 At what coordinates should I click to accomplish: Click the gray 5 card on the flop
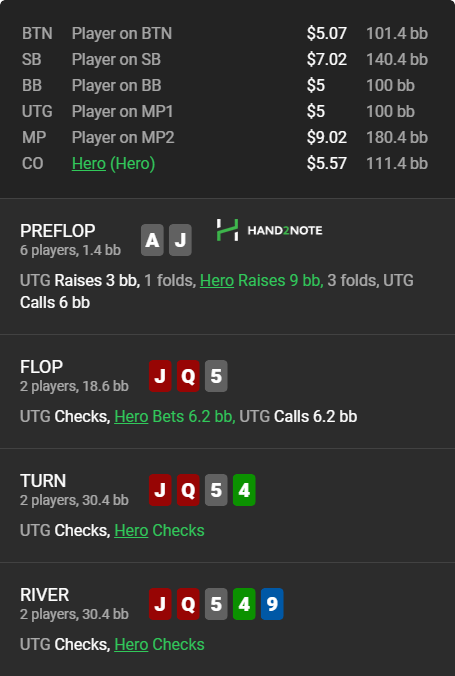click(x=216, y=376)
